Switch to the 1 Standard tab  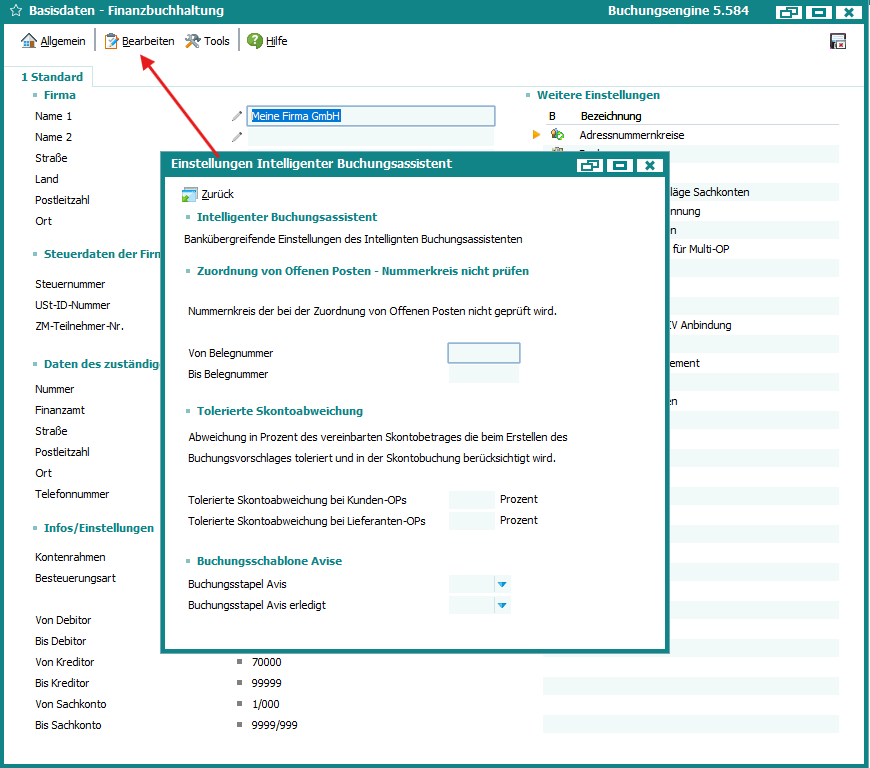[52, 77]
